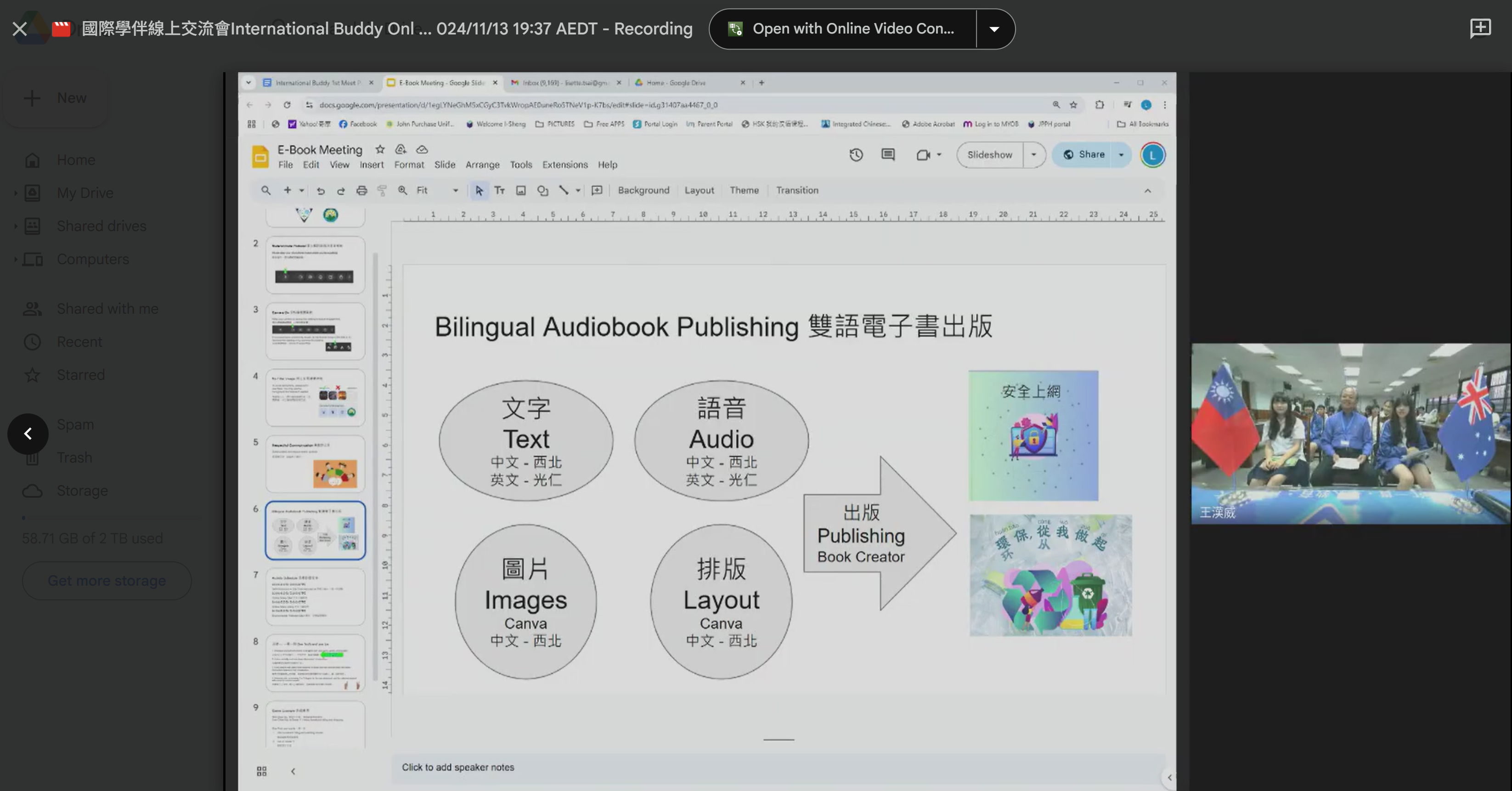Viewport: 1512px width, 791px height.
Task: Insert an image using the image icon
Action: click(x=521, y=191)
